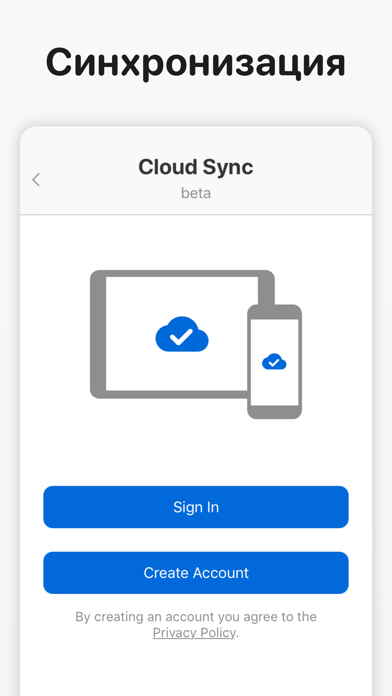392x696 pixels.
Task: Tap the back chevron in Cloud Sync header
Action: [x=36, y=180]
